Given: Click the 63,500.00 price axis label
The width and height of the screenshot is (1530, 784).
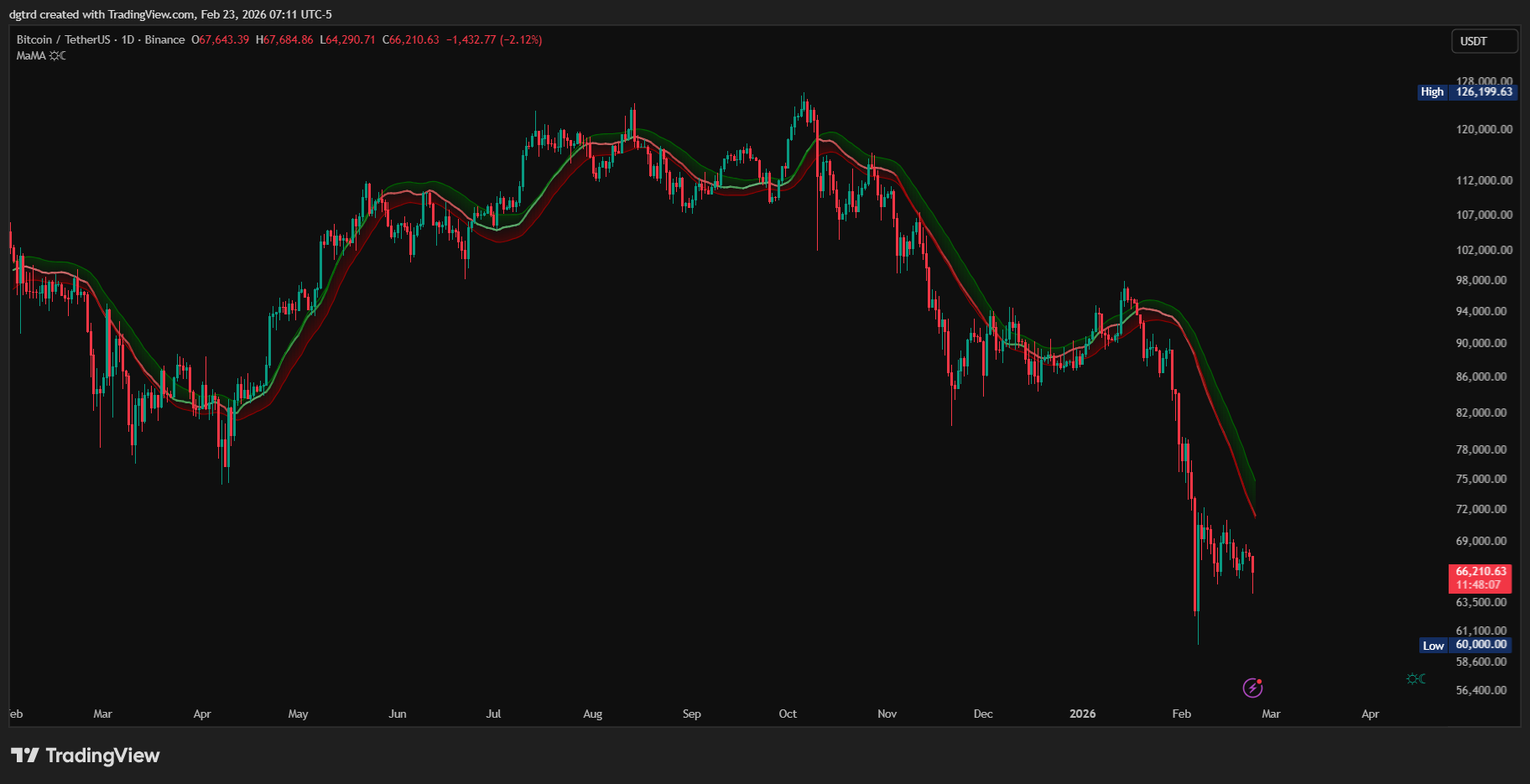Looking at the screenshot, I should pos(1481,602).
